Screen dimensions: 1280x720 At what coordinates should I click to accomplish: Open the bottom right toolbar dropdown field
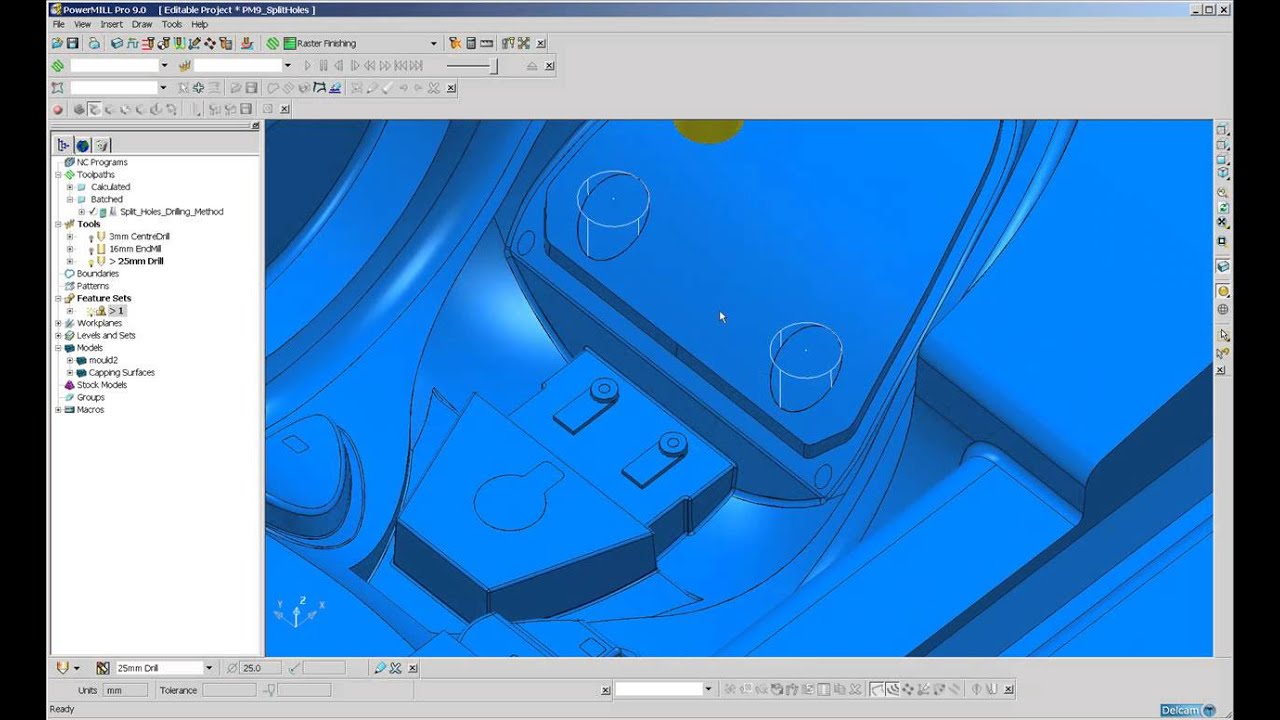[x=708, y=689]
